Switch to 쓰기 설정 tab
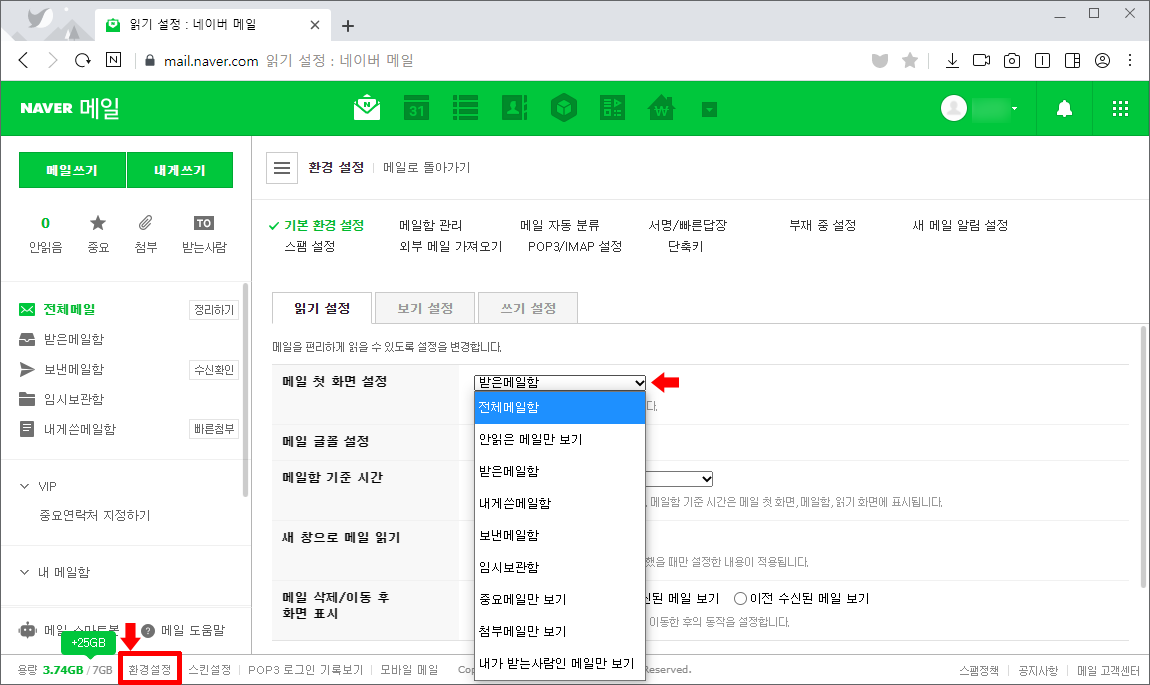Image resolution: width=1150 pixels, height=685 pixels. (528, 308)
